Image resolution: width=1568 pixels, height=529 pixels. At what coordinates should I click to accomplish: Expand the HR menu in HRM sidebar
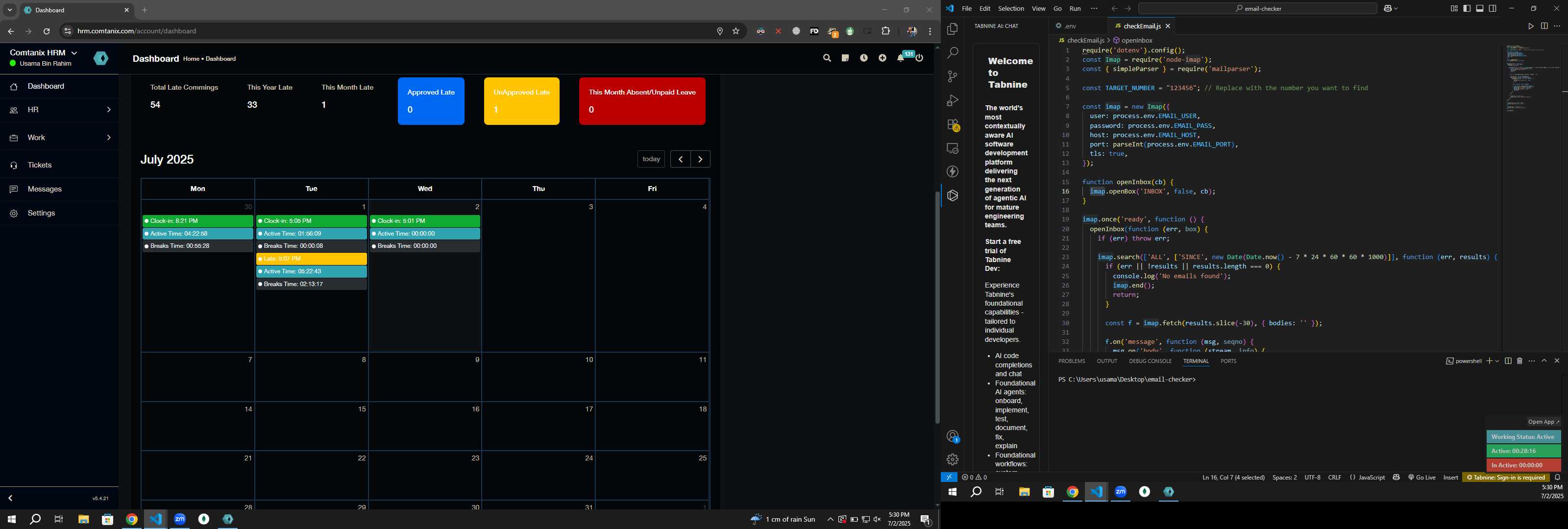point(59,110)
